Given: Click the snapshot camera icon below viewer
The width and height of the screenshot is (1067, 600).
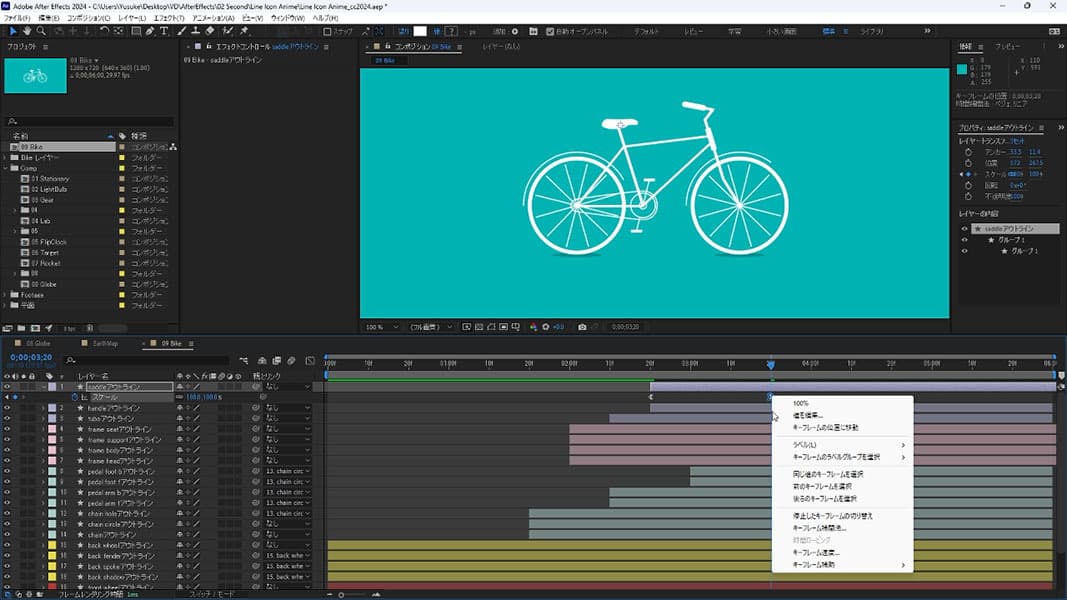Looking at the screenshot, I should pos(582,327).
